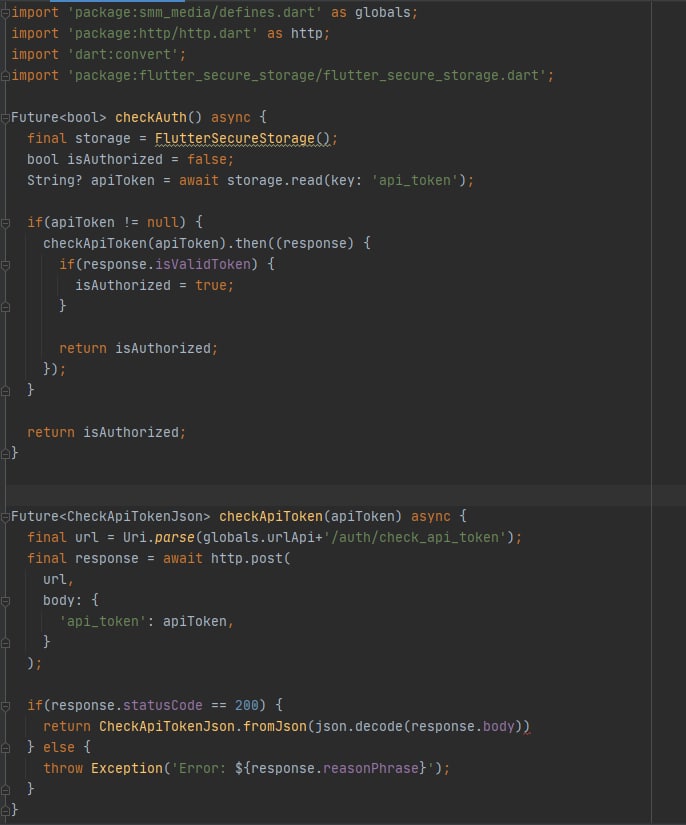
Task: Click fold end marker closing checkAuth function
Action: (5, 453)
